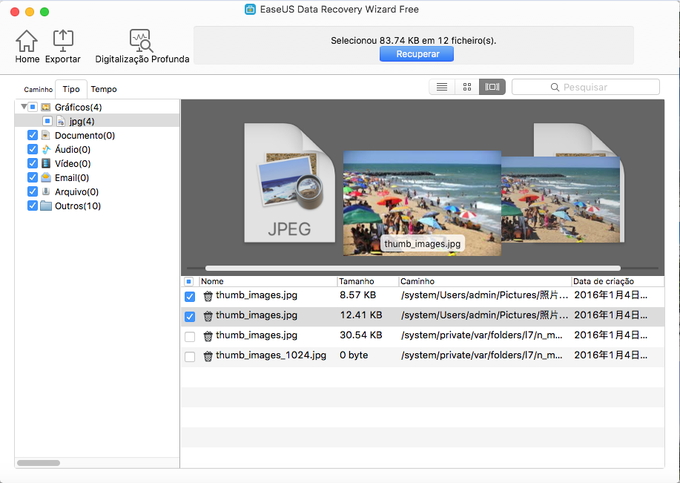Check the thumb_images_1024.jpg file checkbox
The height and width of the screenshot is (483, 680).
click(190, 356)
